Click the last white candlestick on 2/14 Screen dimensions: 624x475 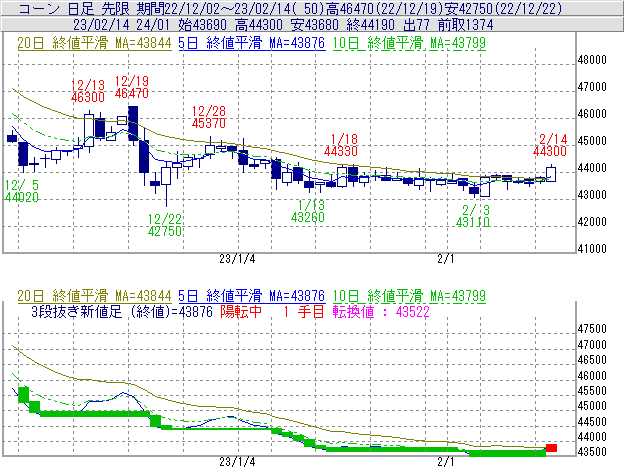[551, 174]
